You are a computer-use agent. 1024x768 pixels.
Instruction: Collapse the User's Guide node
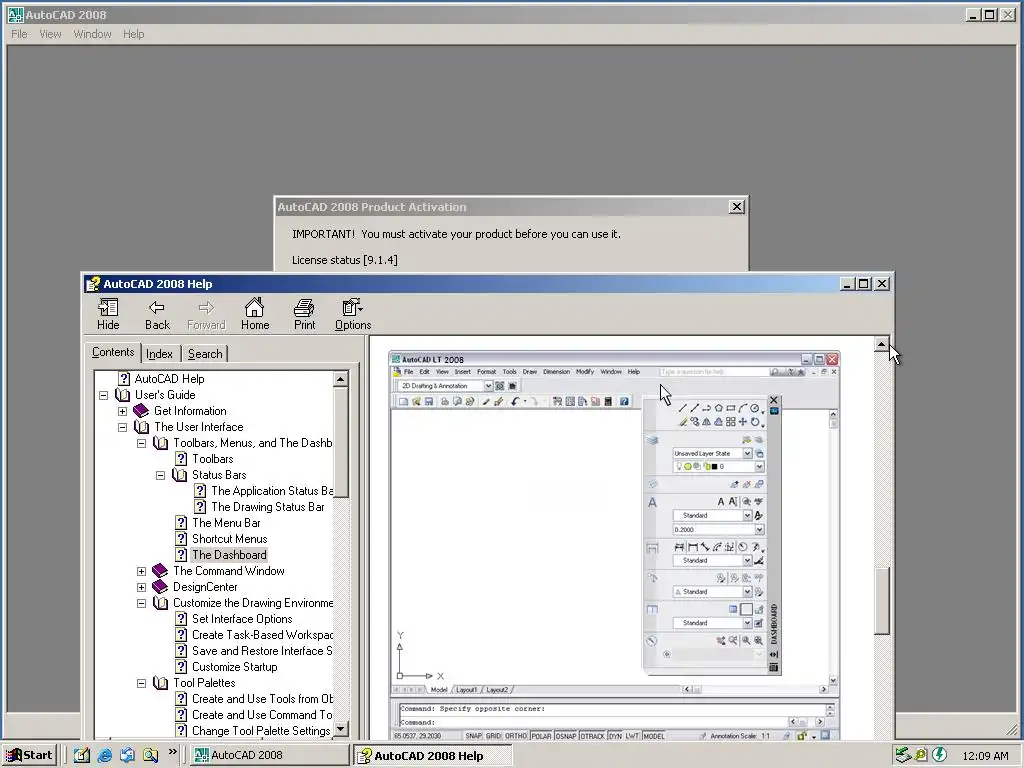103,395
